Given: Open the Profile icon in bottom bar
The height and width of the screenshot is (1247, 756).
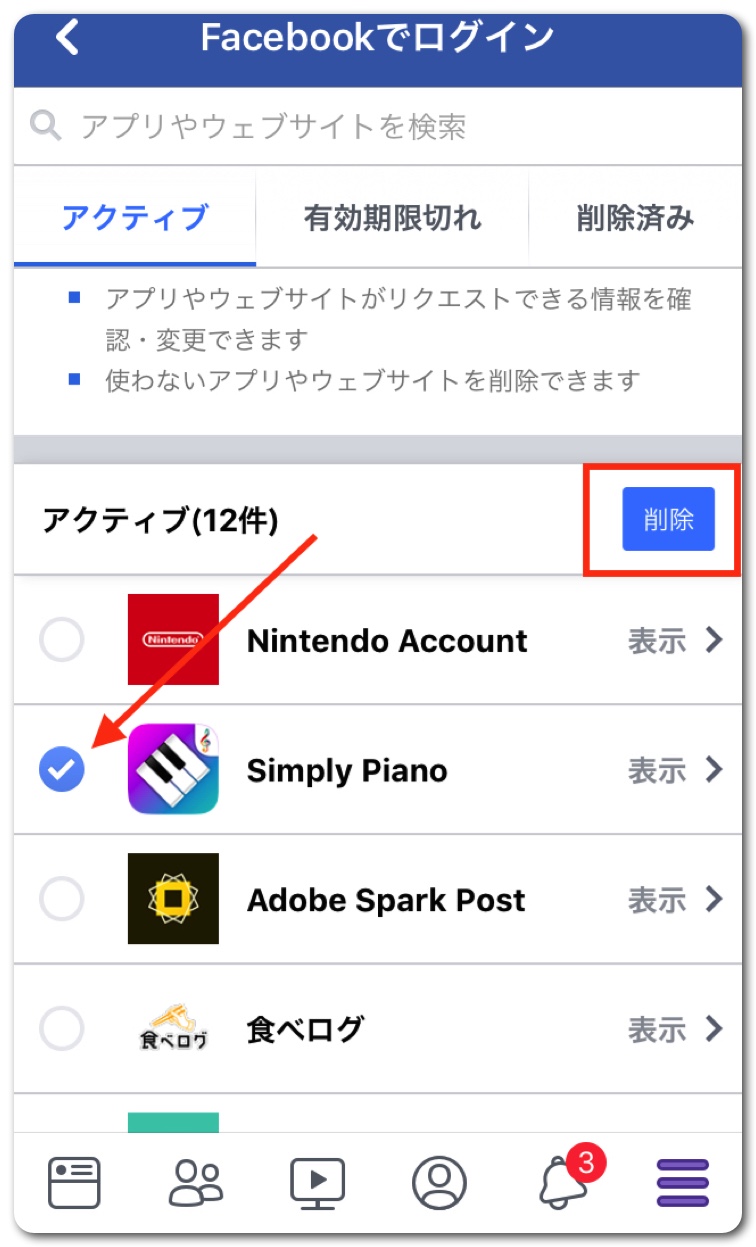Looking at the screenshot, I should pos(439,1183).
